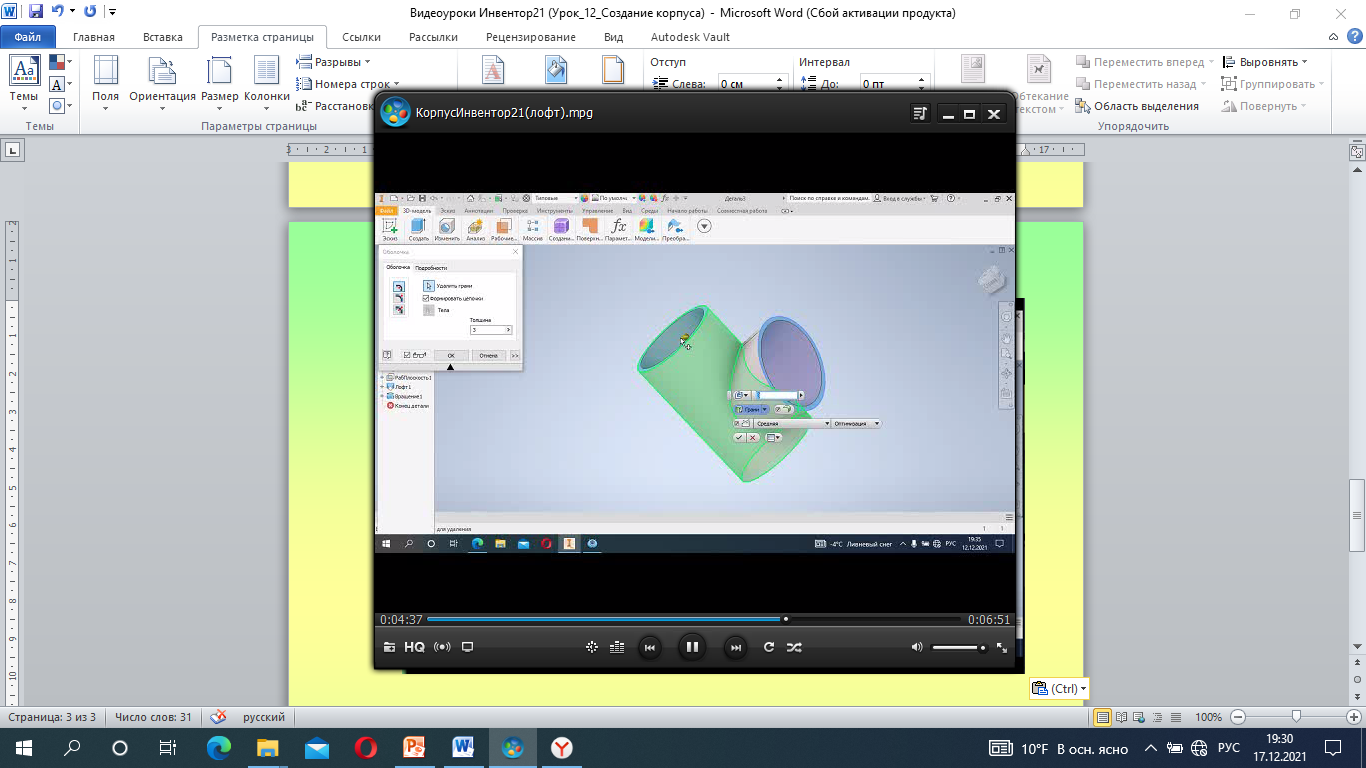This screenshot has height=768, width=1366.
Task: Adjust the player volume slider
Action: [x=959, y=648]
